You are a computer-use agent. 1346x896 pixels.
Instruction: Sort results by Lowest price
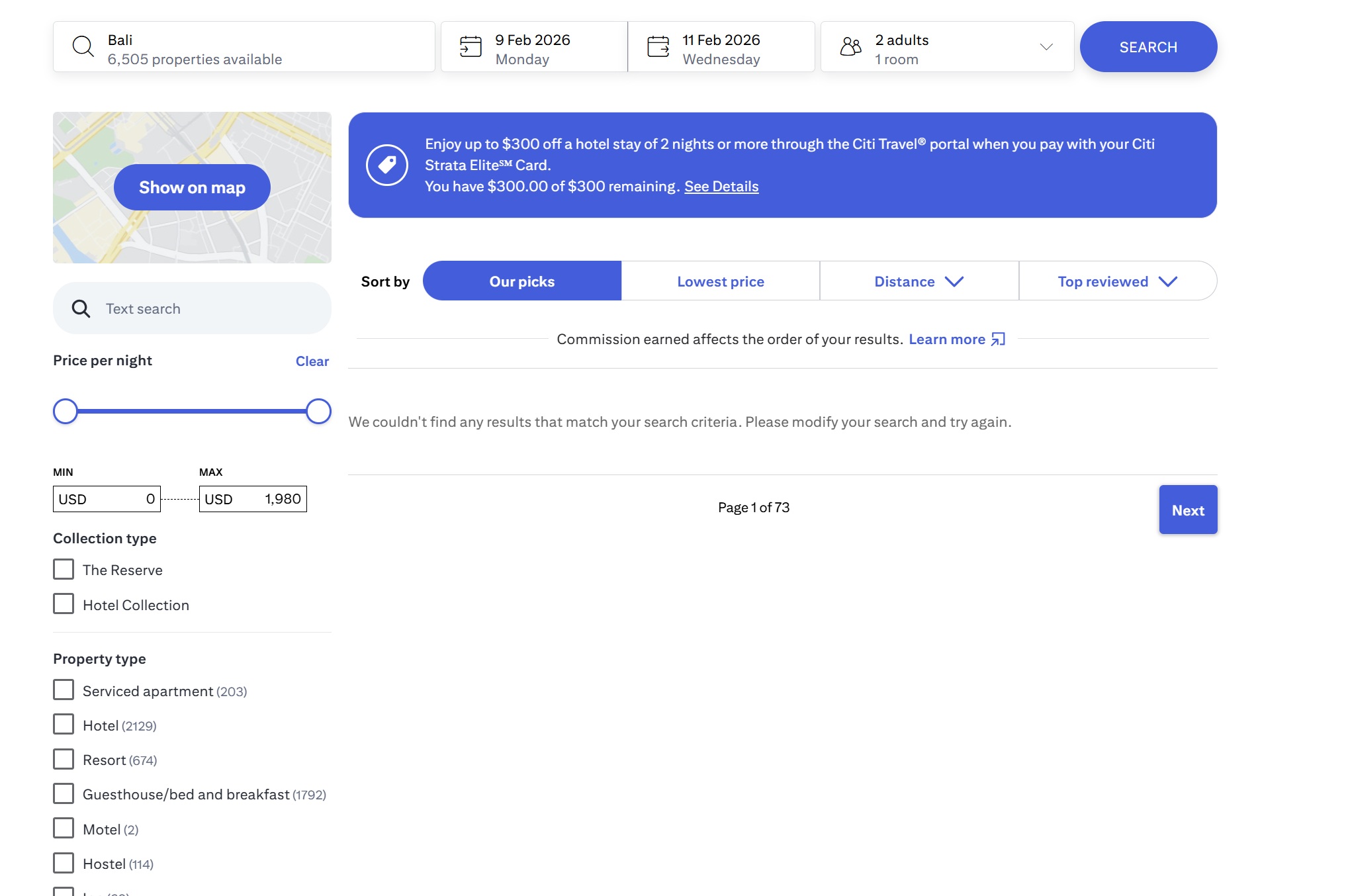click(x=720, y=281)
